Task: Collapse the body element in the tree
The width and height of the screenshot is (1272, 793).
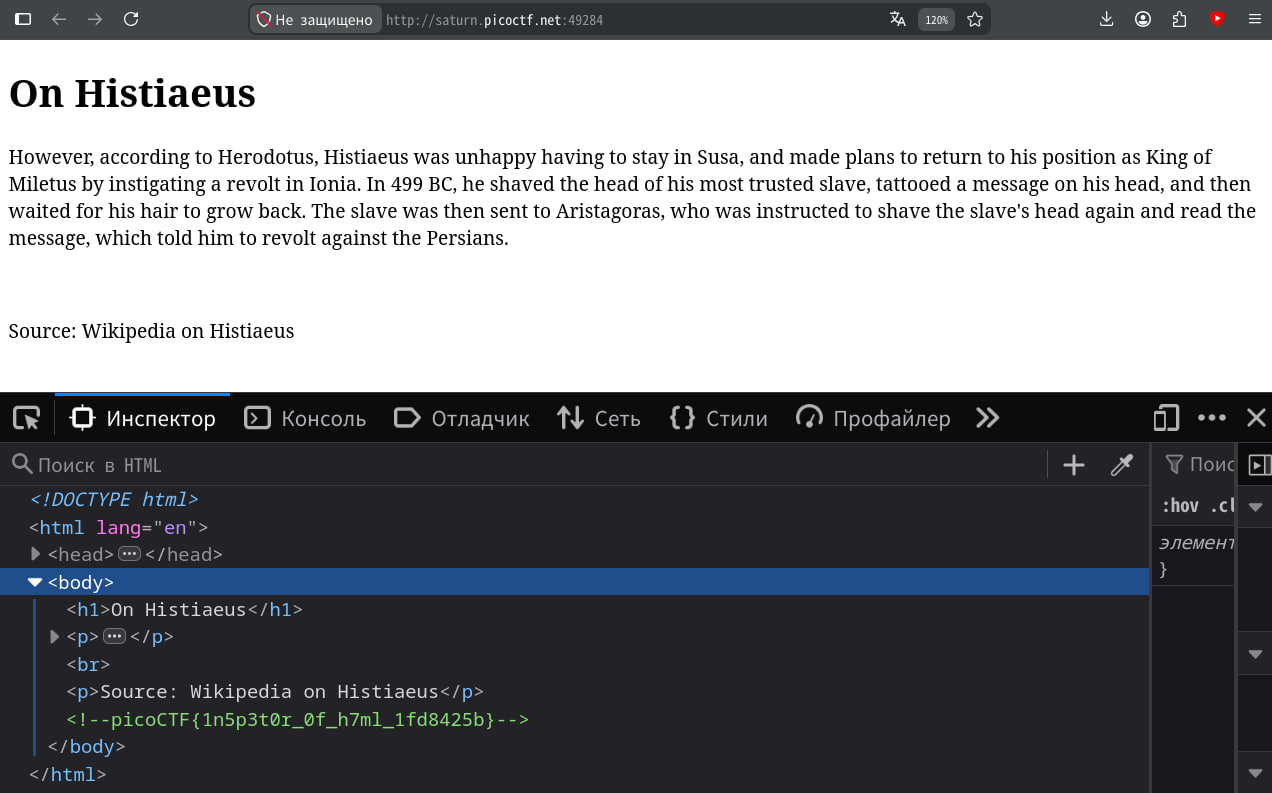Action: click(35, 582)
